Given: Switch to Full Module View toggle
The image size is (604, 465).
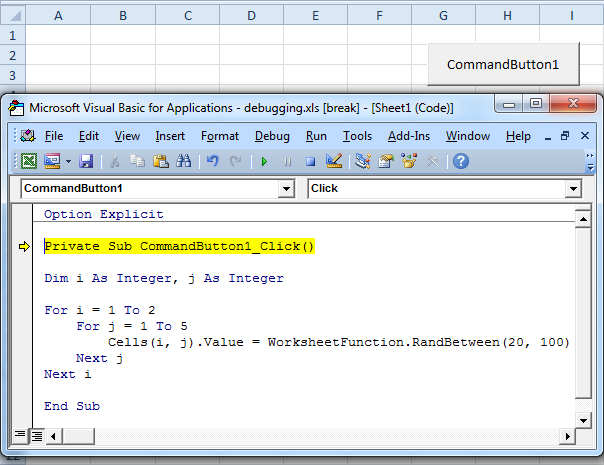Looking at the screenshot, I should tap(37, 436).
